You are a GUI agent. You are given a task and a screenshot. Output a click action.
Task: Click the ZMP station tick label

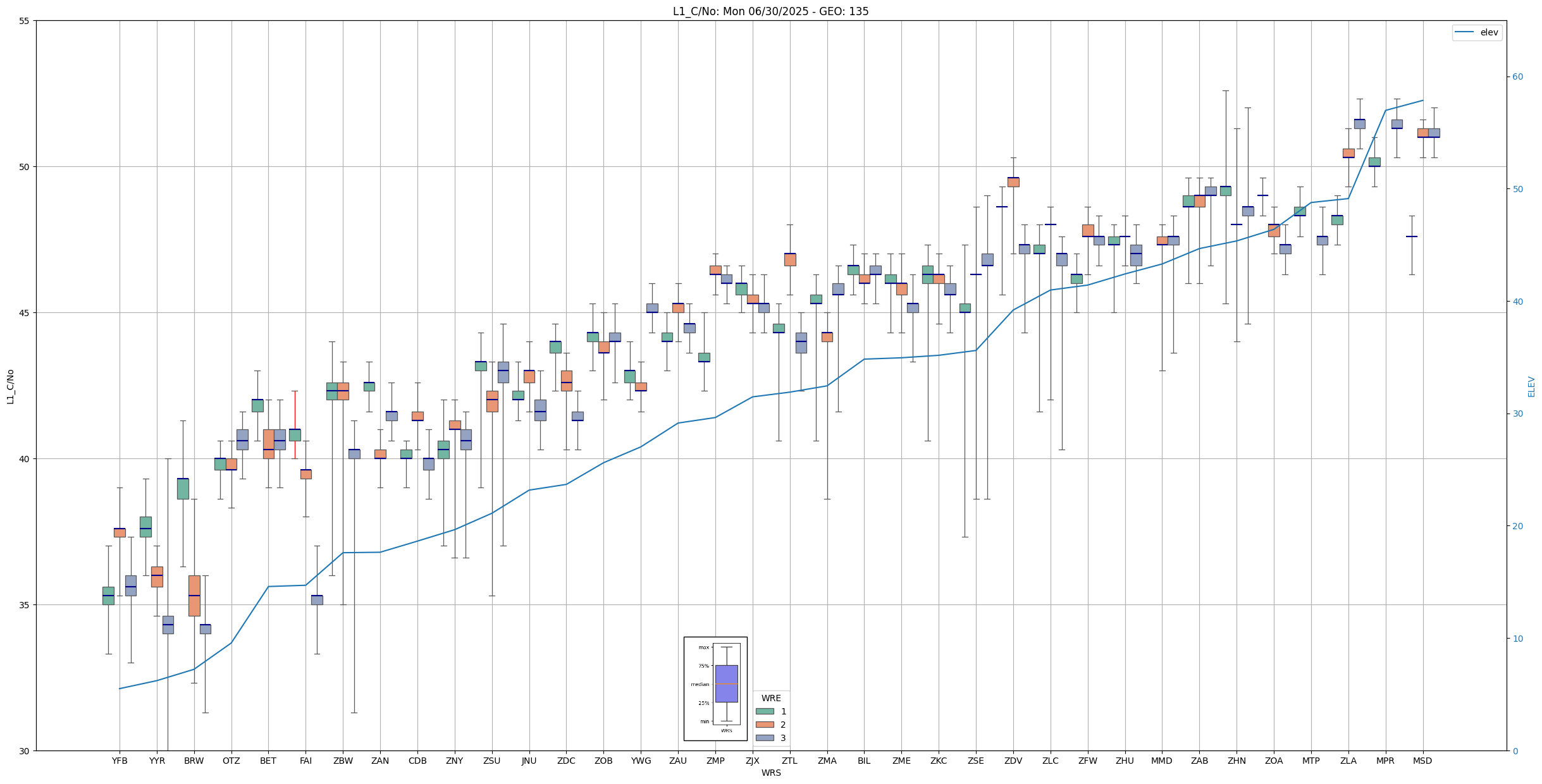pos(715,761)
